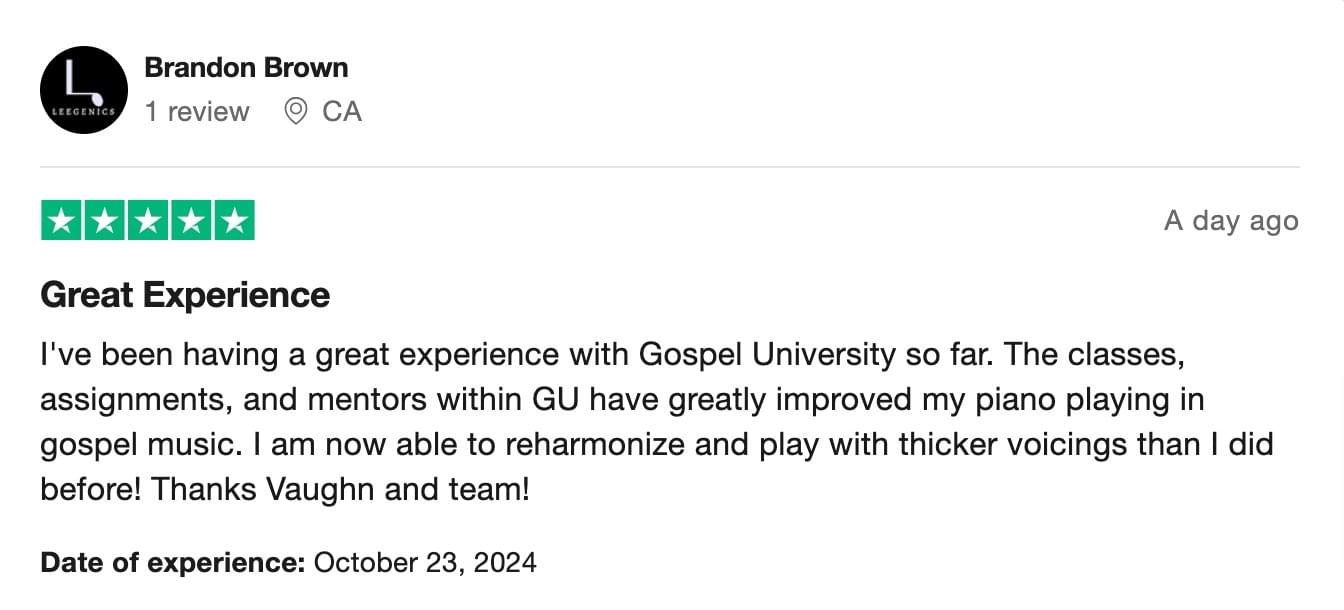Click the CA location label
Screen dimensions: 1344x610
(342, 111)
